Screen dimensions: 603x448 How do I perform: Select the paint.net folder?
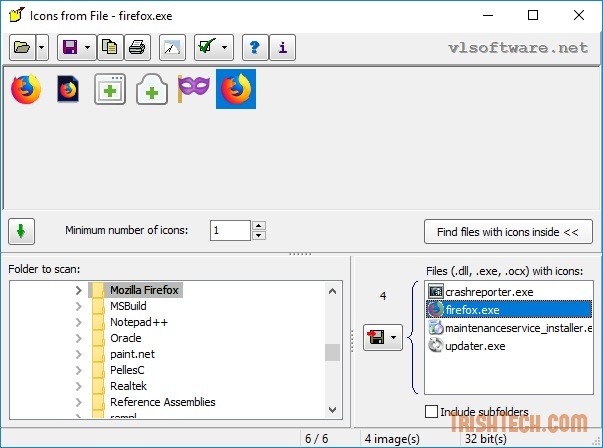coord(132,354)
